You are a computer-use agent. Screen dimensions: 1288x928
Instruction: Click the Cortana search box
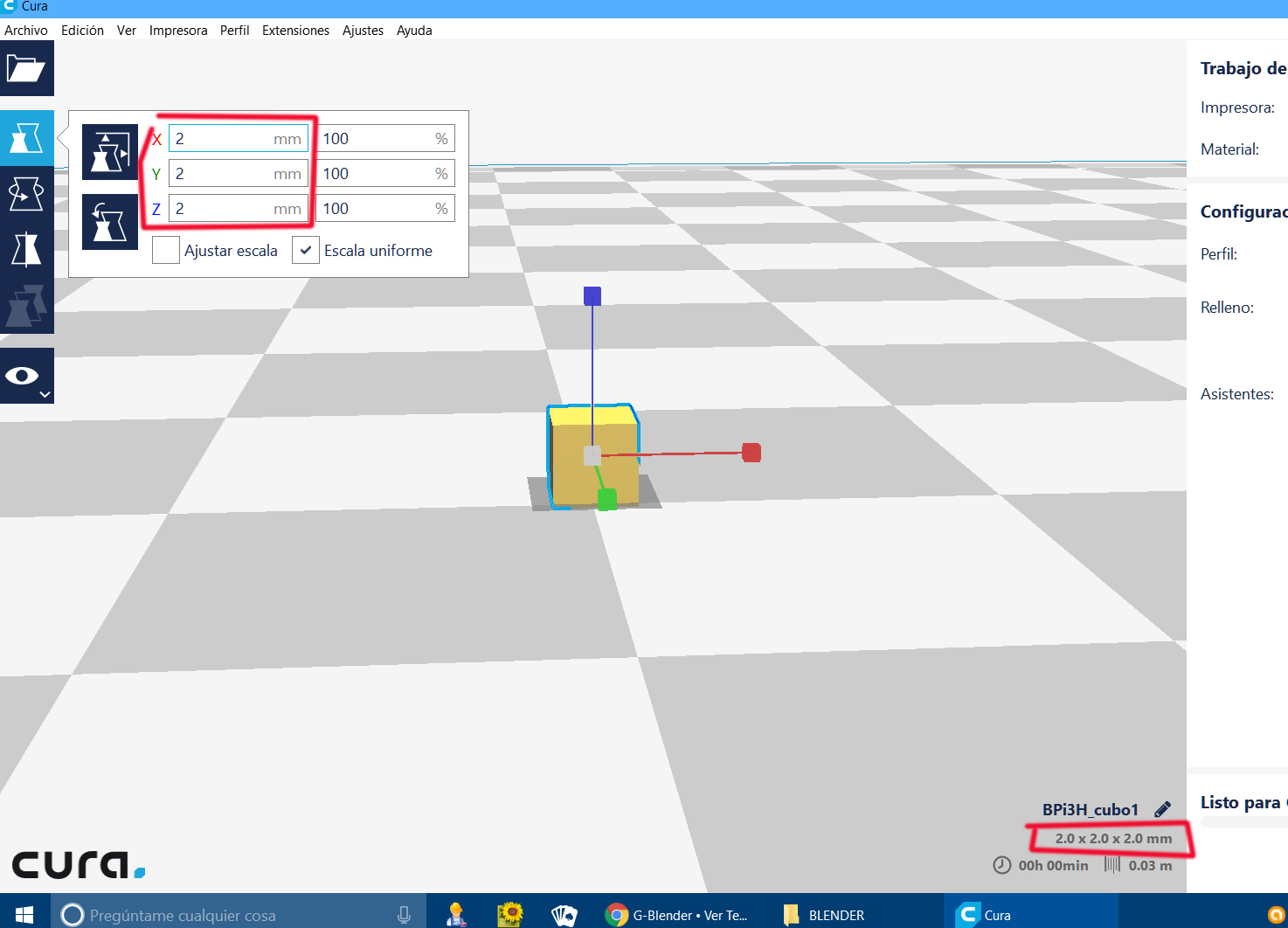(239, 915)
